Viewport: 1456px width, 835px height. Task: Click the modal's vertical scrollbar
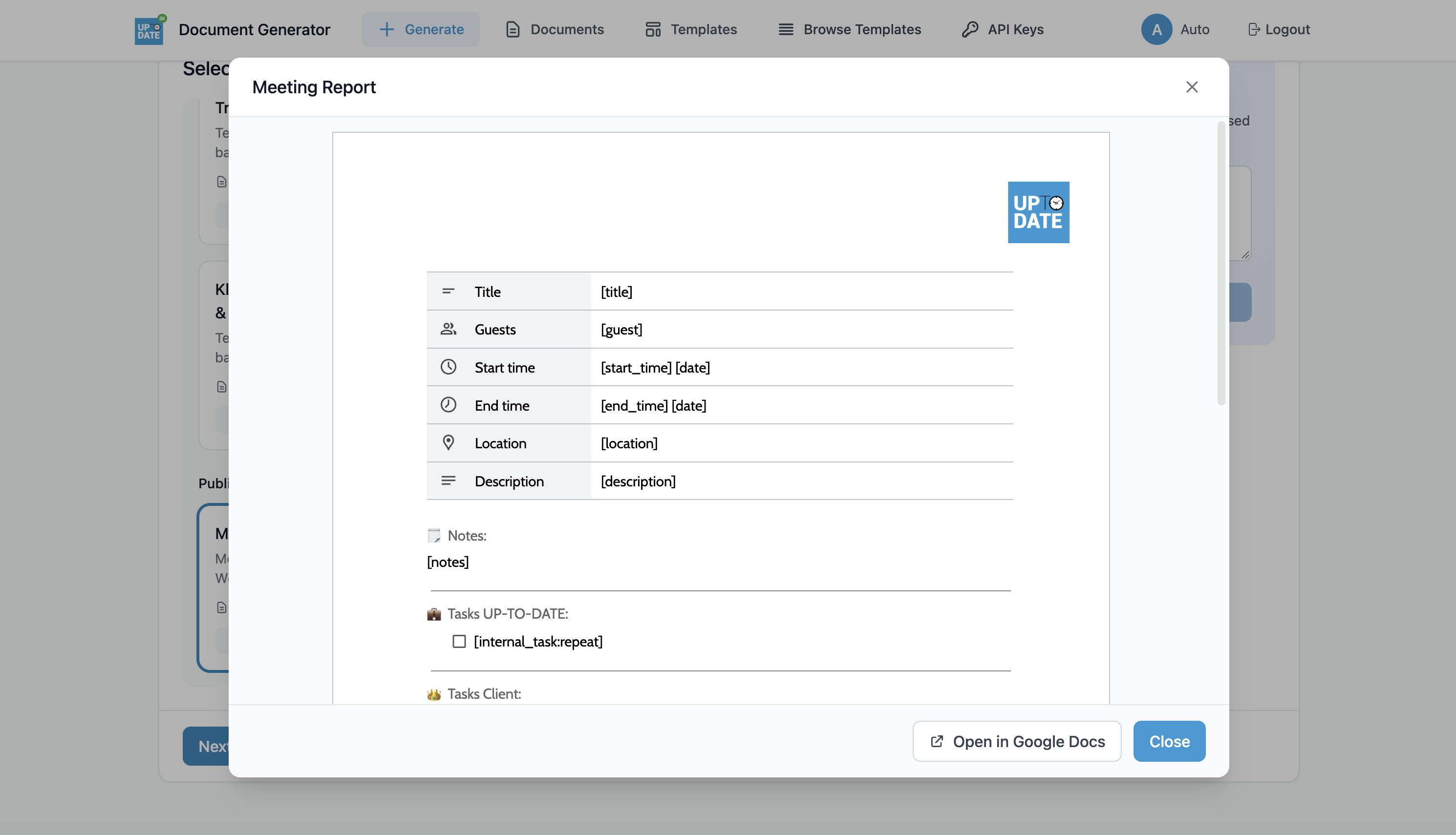click(x=1221, y=262)
